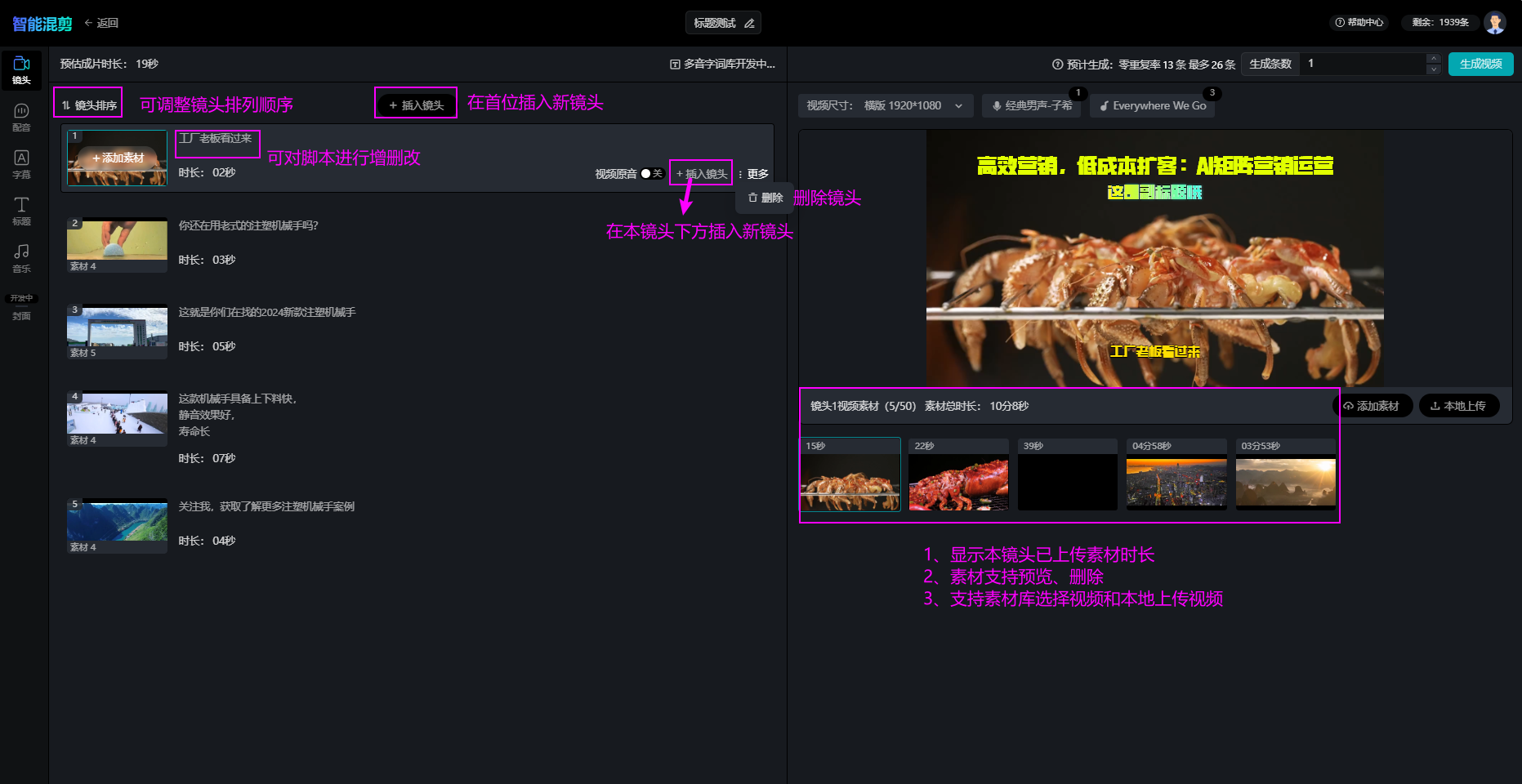Select 15秒 shrimp material clip

coord(850,474)
